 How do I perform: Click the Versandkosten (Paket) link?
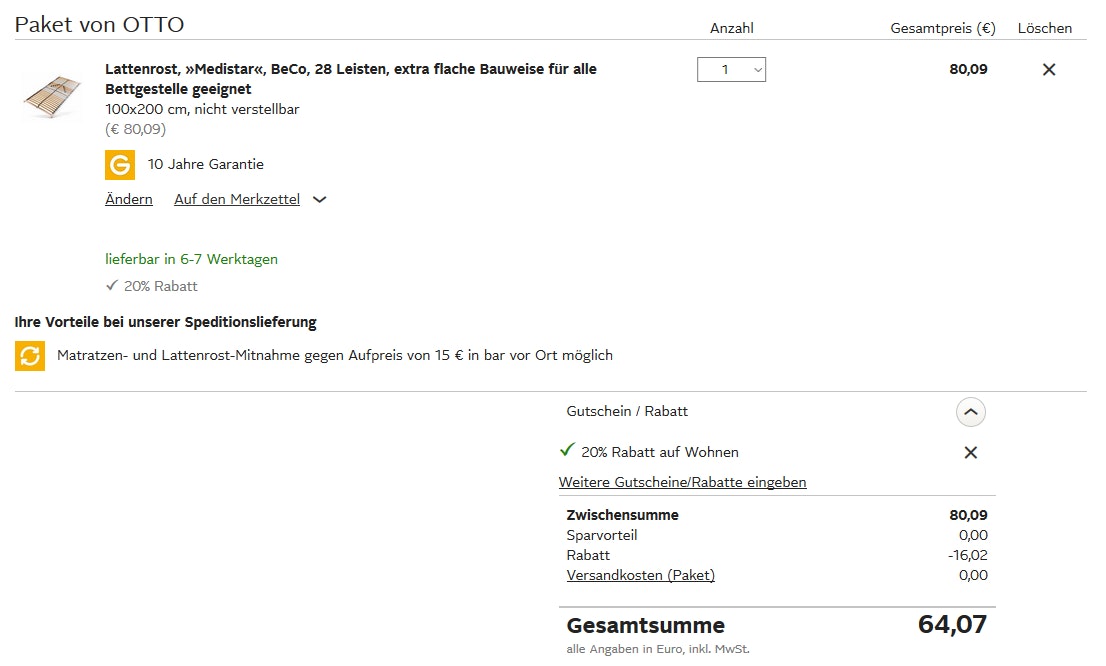coord(640,575)
